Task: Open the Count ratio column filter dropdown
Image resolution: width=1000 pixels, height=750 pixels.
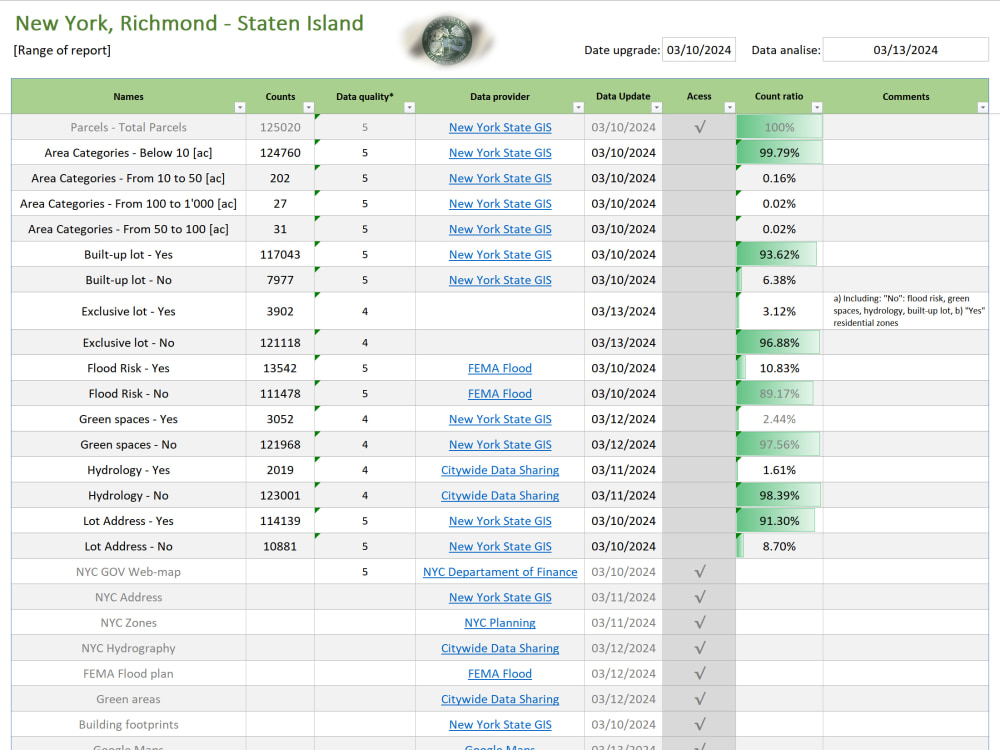Action: [816, 107]
